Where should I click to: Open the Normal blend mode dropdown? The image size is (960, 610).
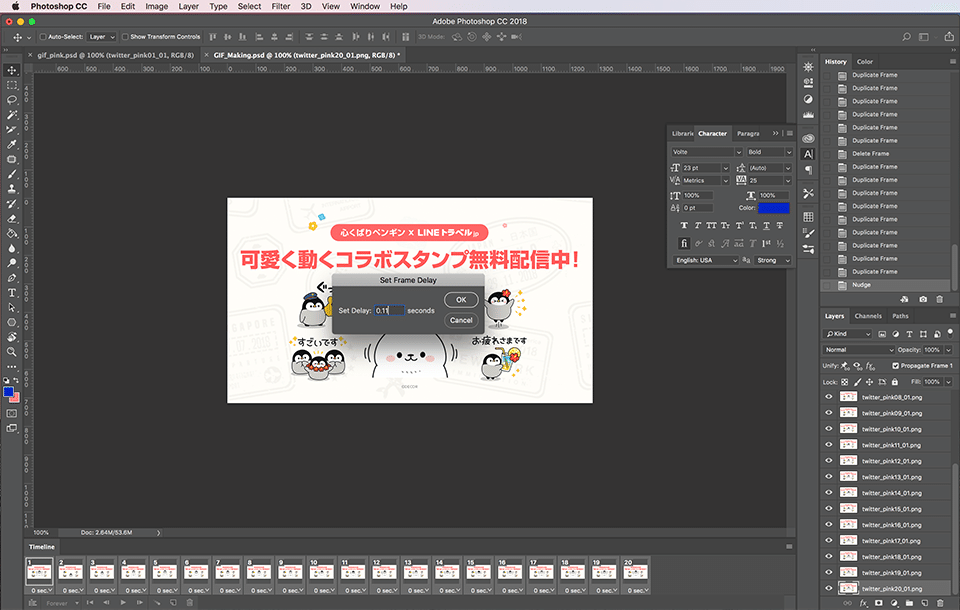pos(859,350)
